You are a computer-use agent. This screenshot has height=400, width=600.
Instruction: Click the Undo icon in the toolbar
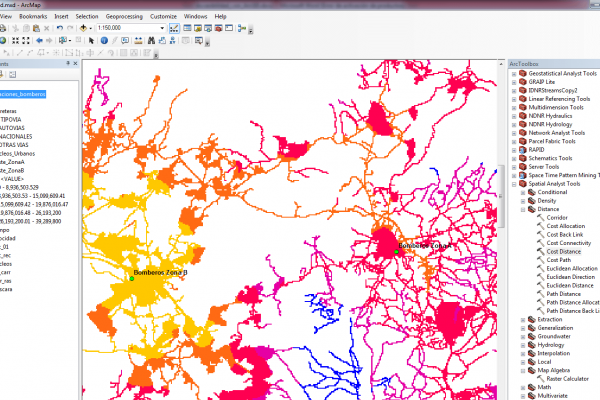pos(60,28)
